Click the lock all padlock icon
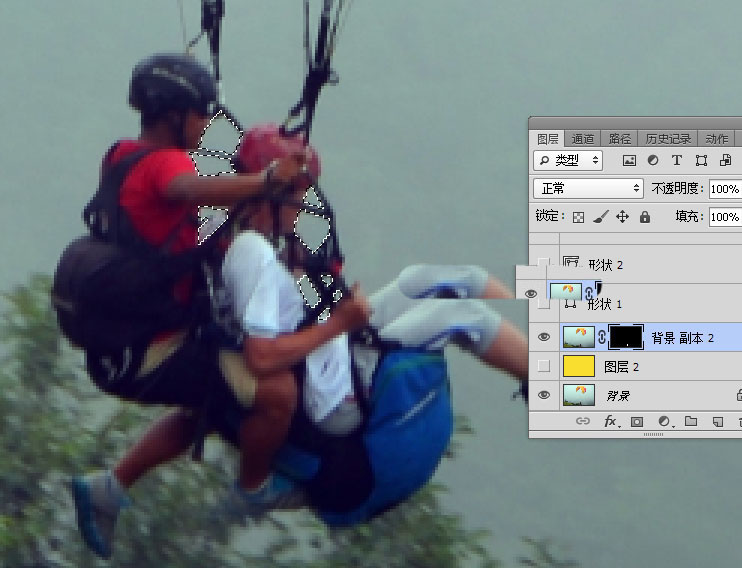This screenshot has width=742, height=568. (x=644, y=217)
